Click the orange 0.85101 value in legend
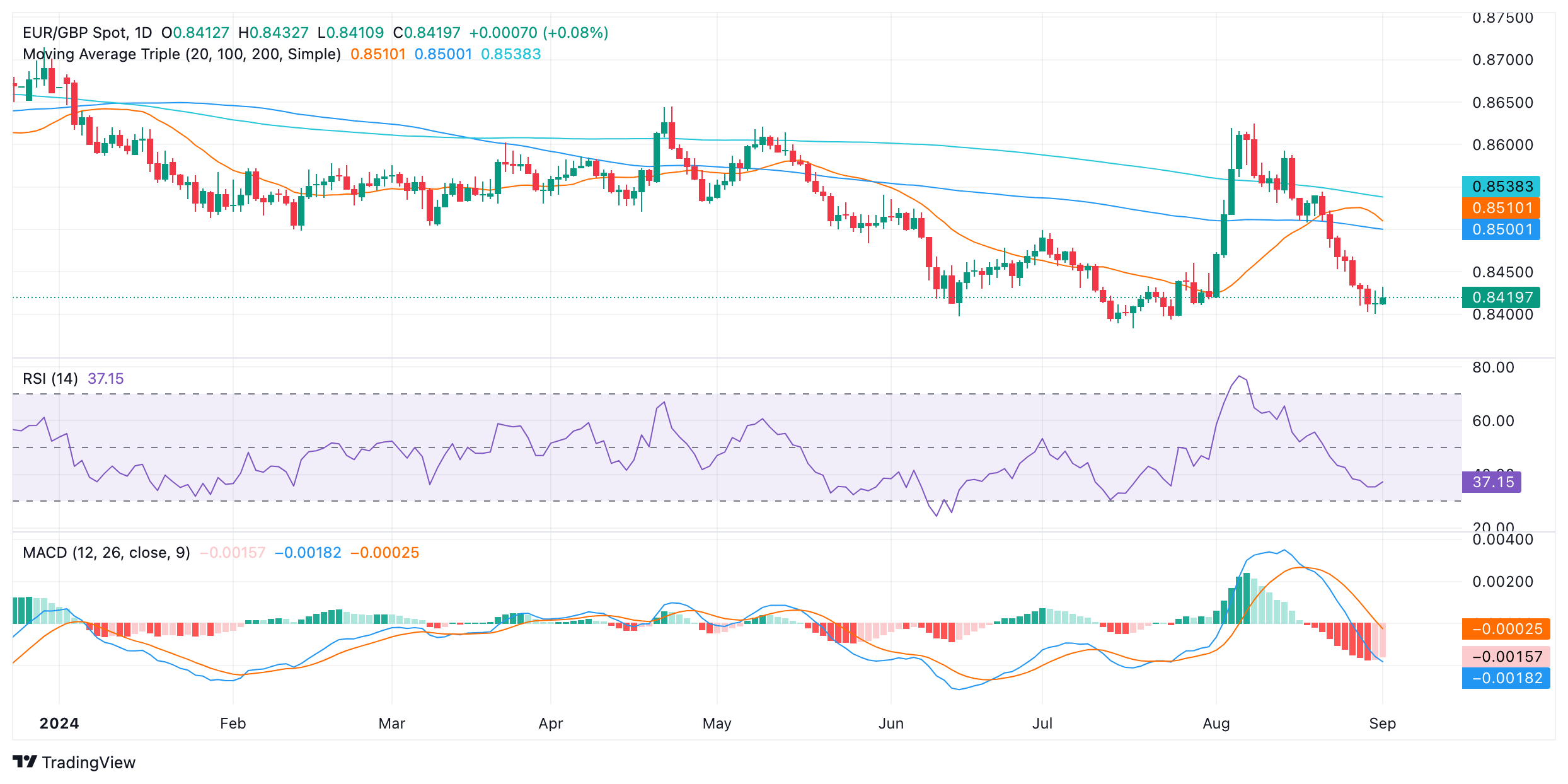 (x=378, y=54)
